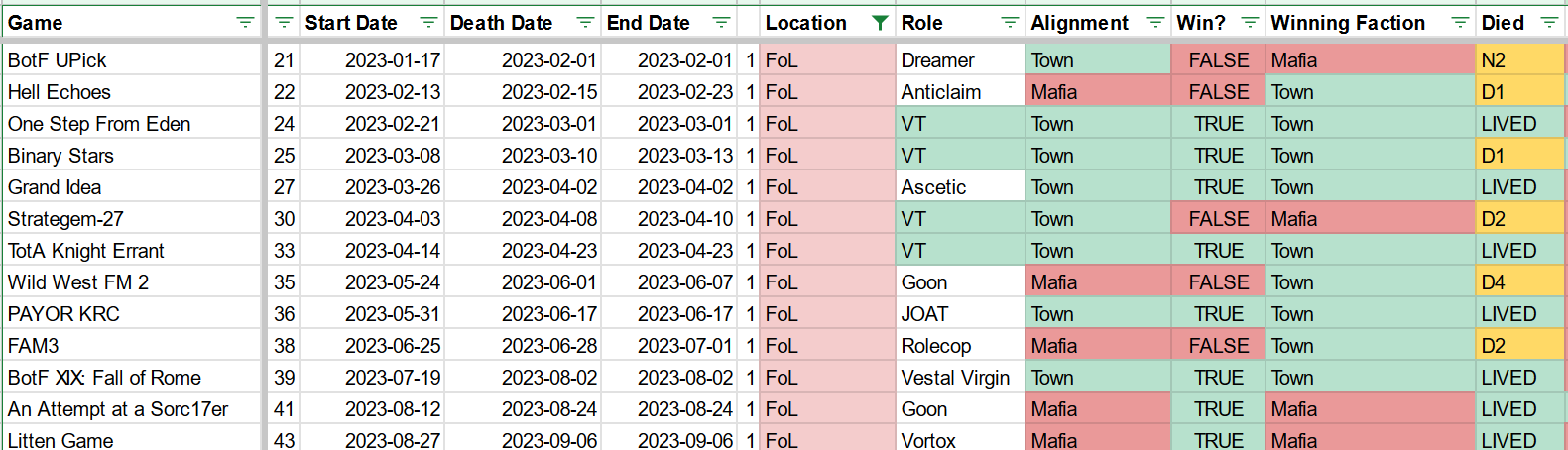Select the Wild West FM 2 cell
Image resolution: width=1568 pixels, height=450 pixels.
132,282
